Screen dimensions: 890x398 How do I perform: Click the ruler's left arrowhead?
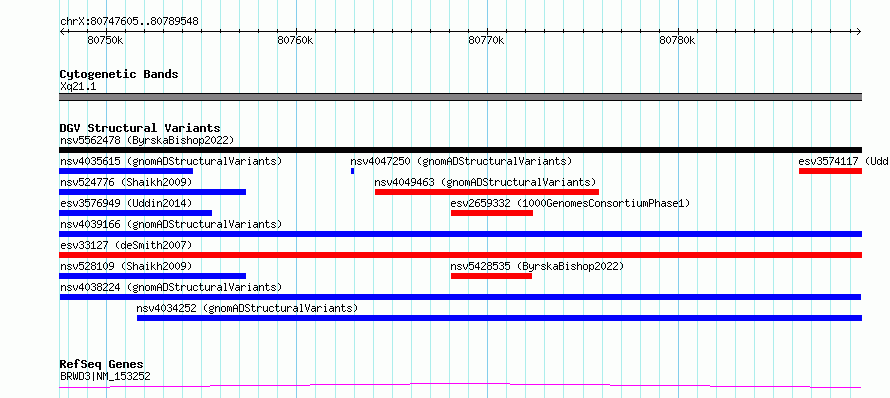(62, 32)
